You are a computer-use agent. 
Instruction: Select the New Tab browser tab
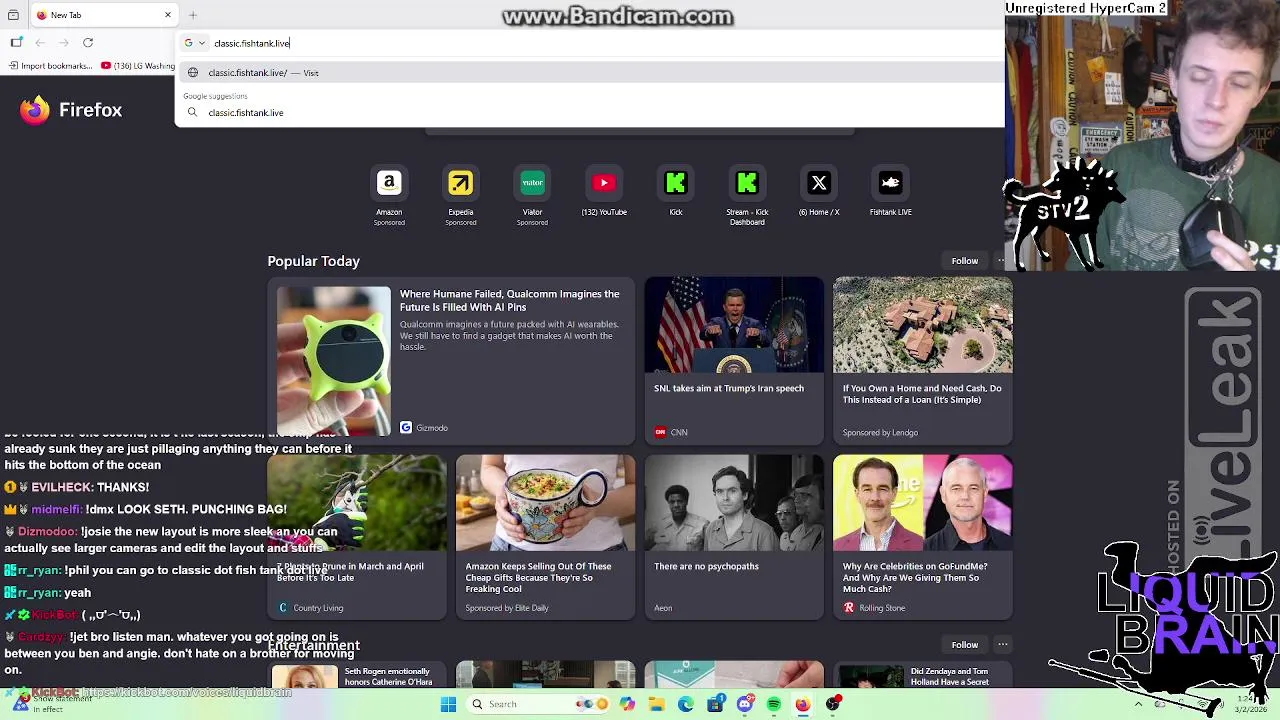tap(103, 15)
